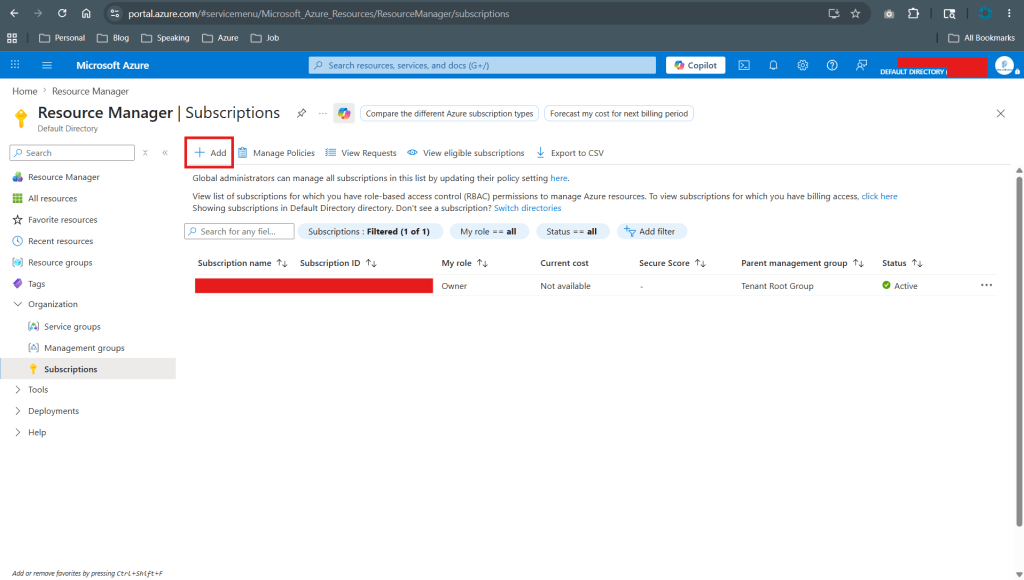
Task: Open the feedback icon in the header
Action: (x=861, y=65)
